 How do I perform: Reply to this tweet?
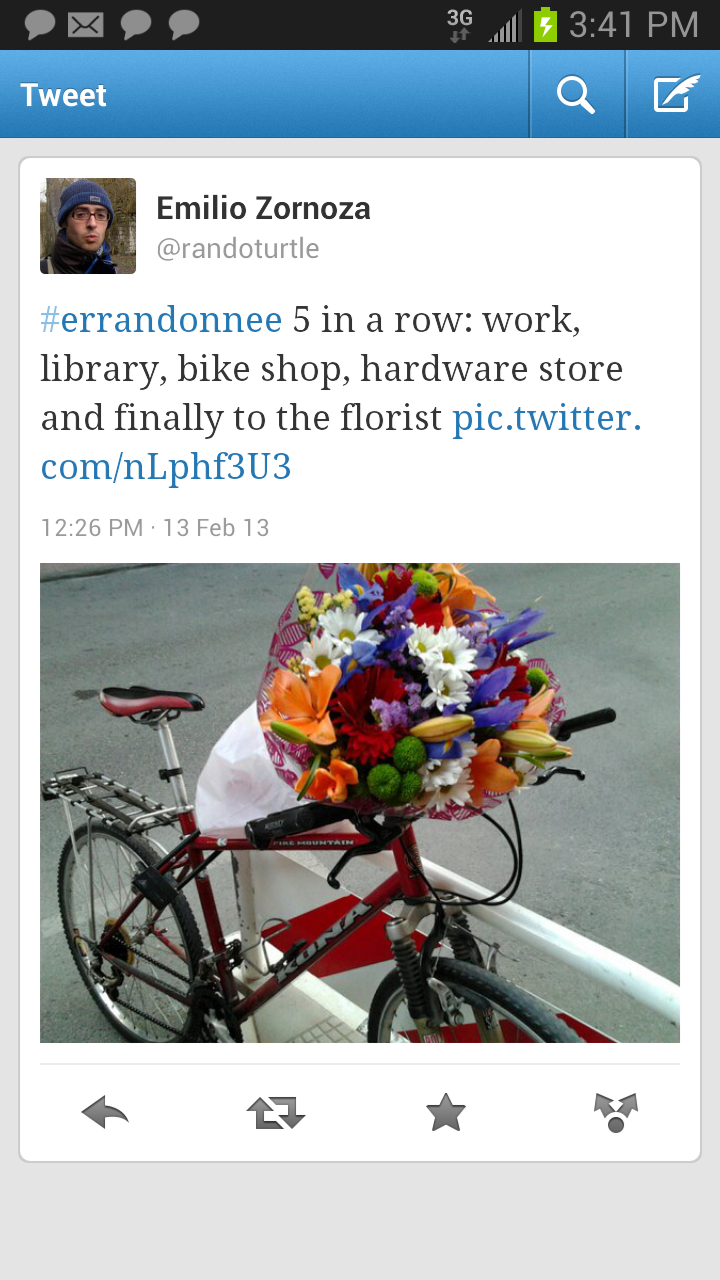(105, 1112)
